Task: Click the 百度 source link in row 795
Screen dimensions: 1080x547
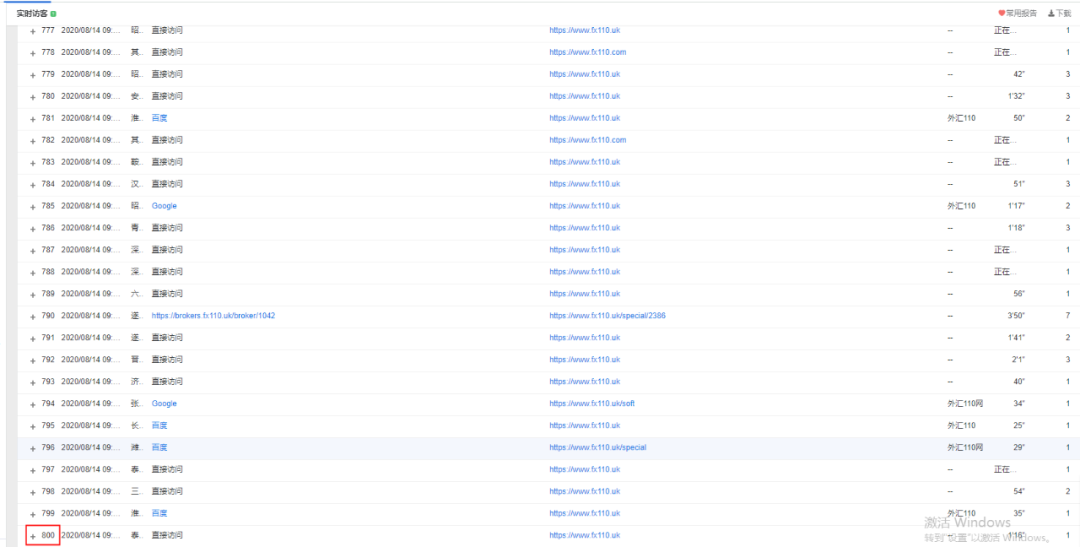Action: 159,426
